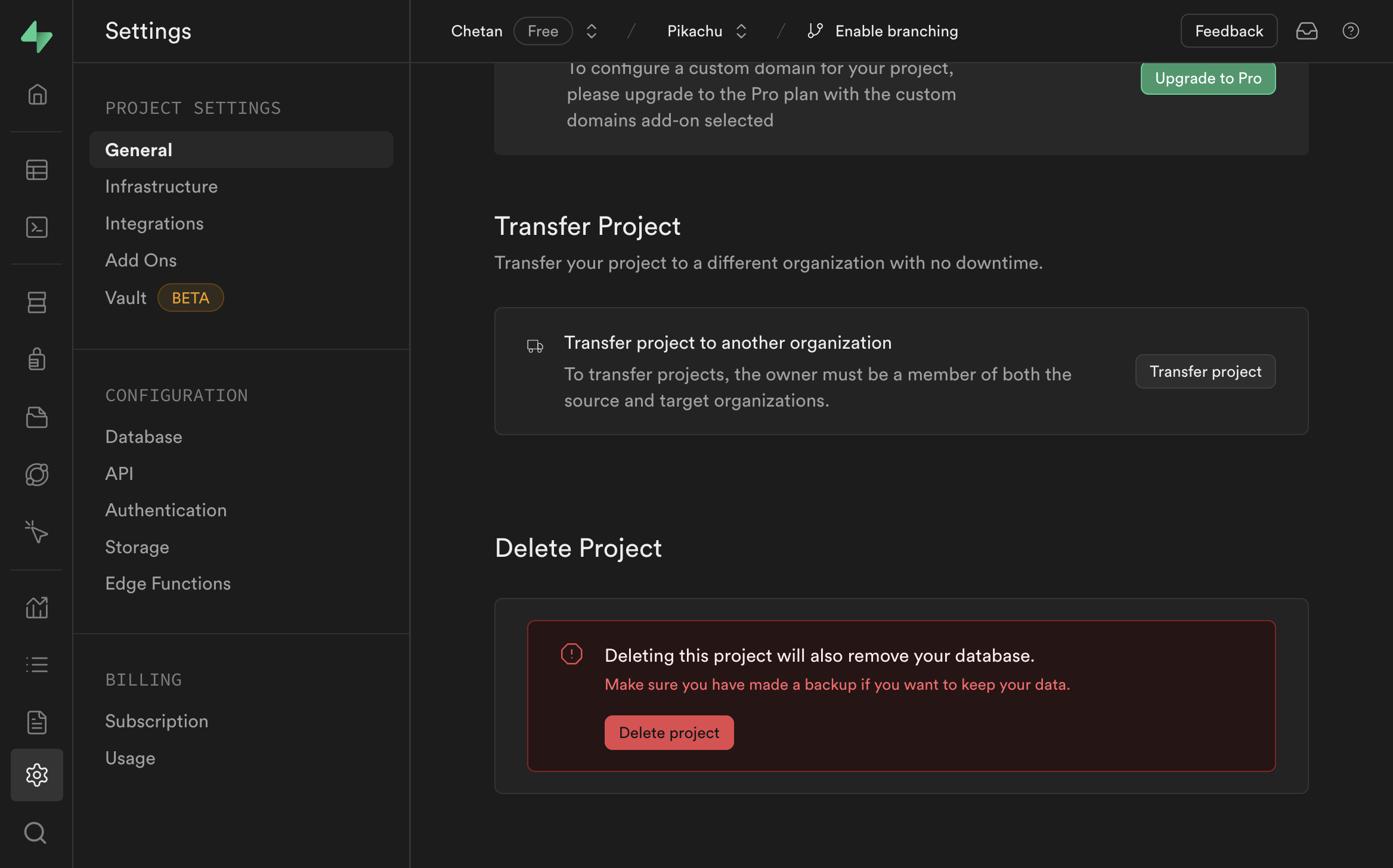The height and width of the screenshot is (868, 1393).
Task: Open the Authentication lock icon
Action: click(37, 359)
